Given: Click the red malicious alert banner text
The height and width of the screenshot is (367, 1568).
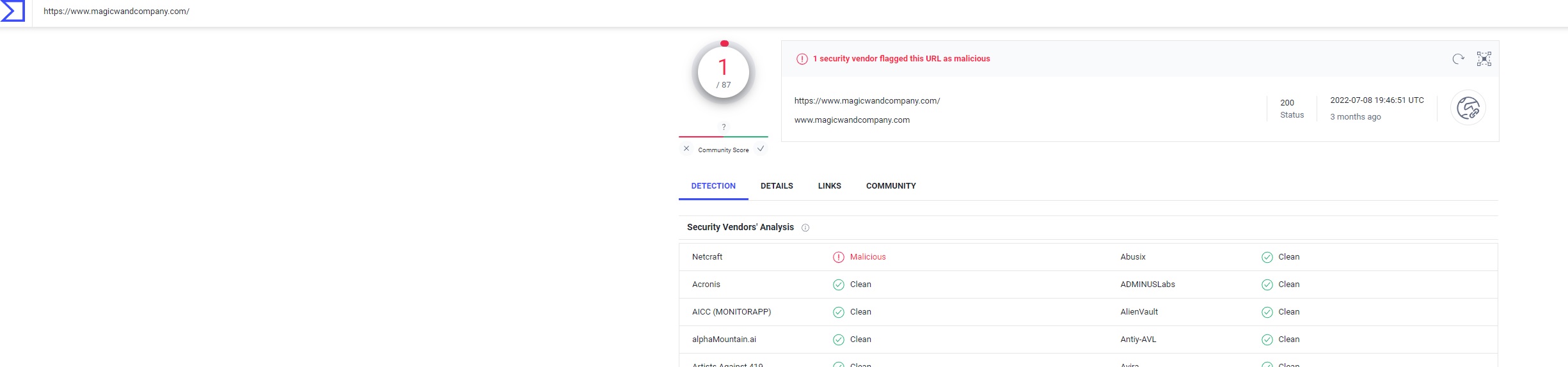Looking at the screenshot, I should 901,59.
